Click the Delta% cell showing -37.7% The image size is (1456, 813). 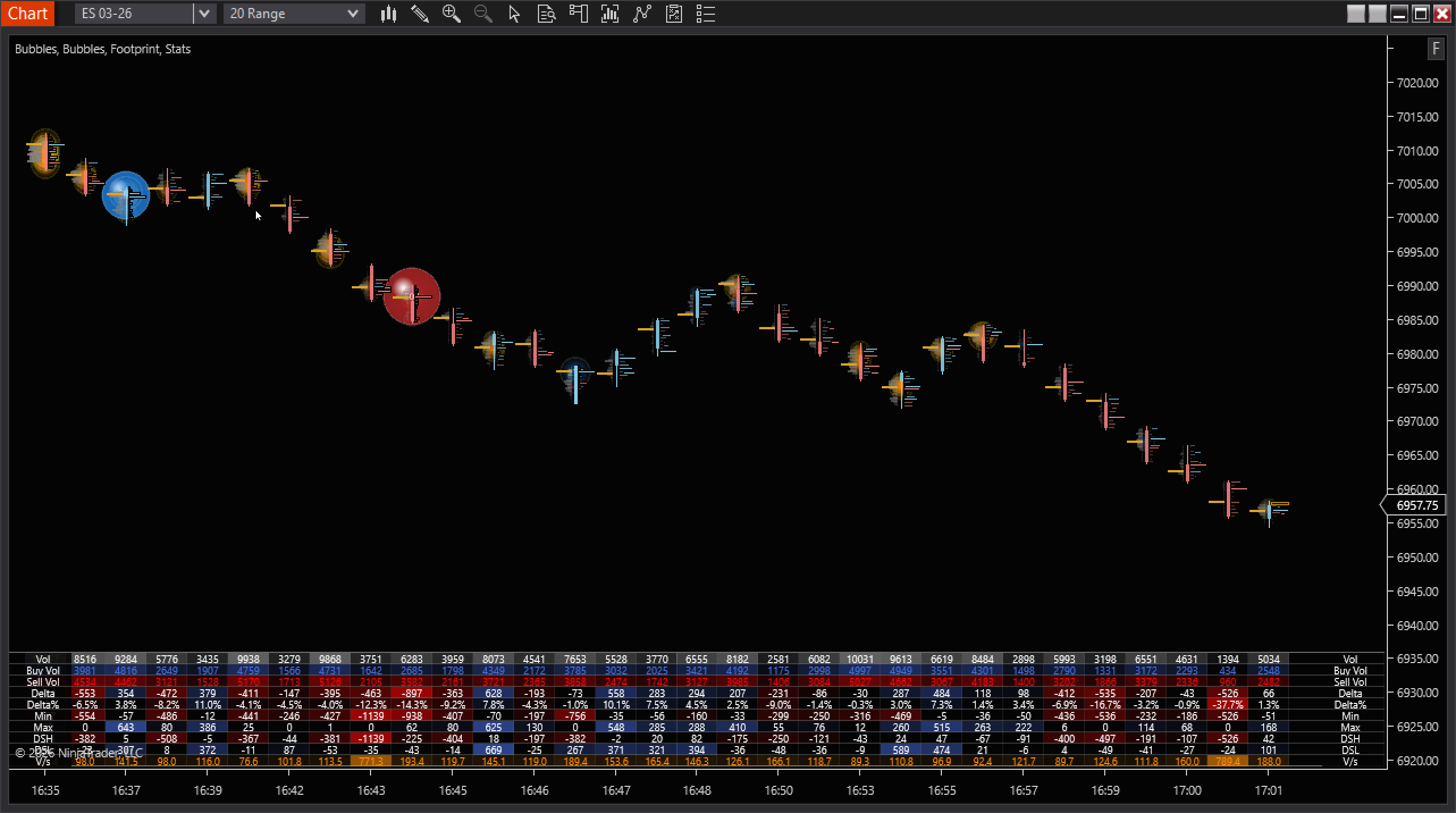[x=1227, y=705]
